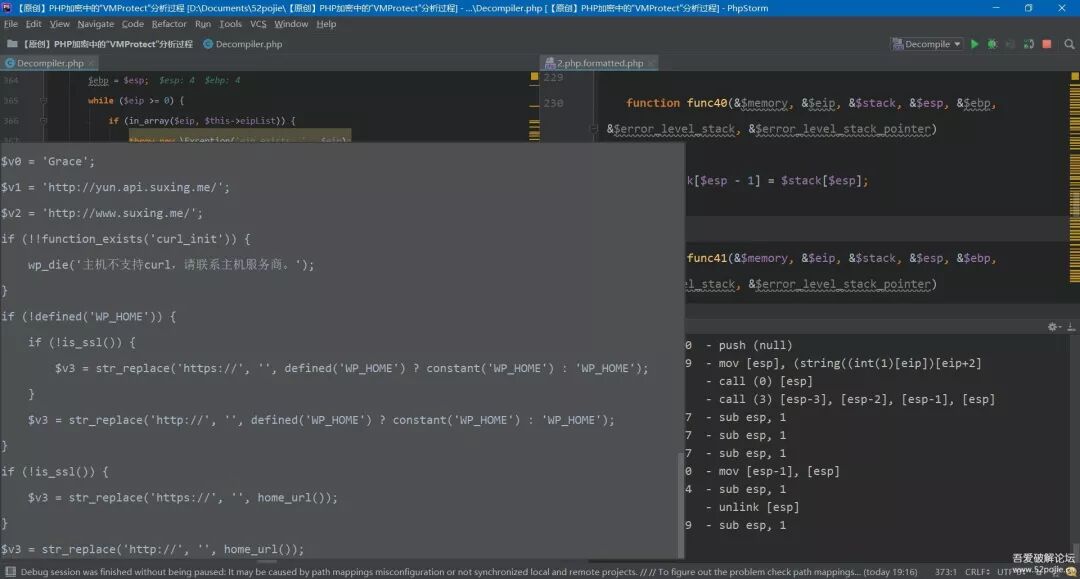The image size is (1080, 579).
Task: Open the View menu
Action: point(59,24)
